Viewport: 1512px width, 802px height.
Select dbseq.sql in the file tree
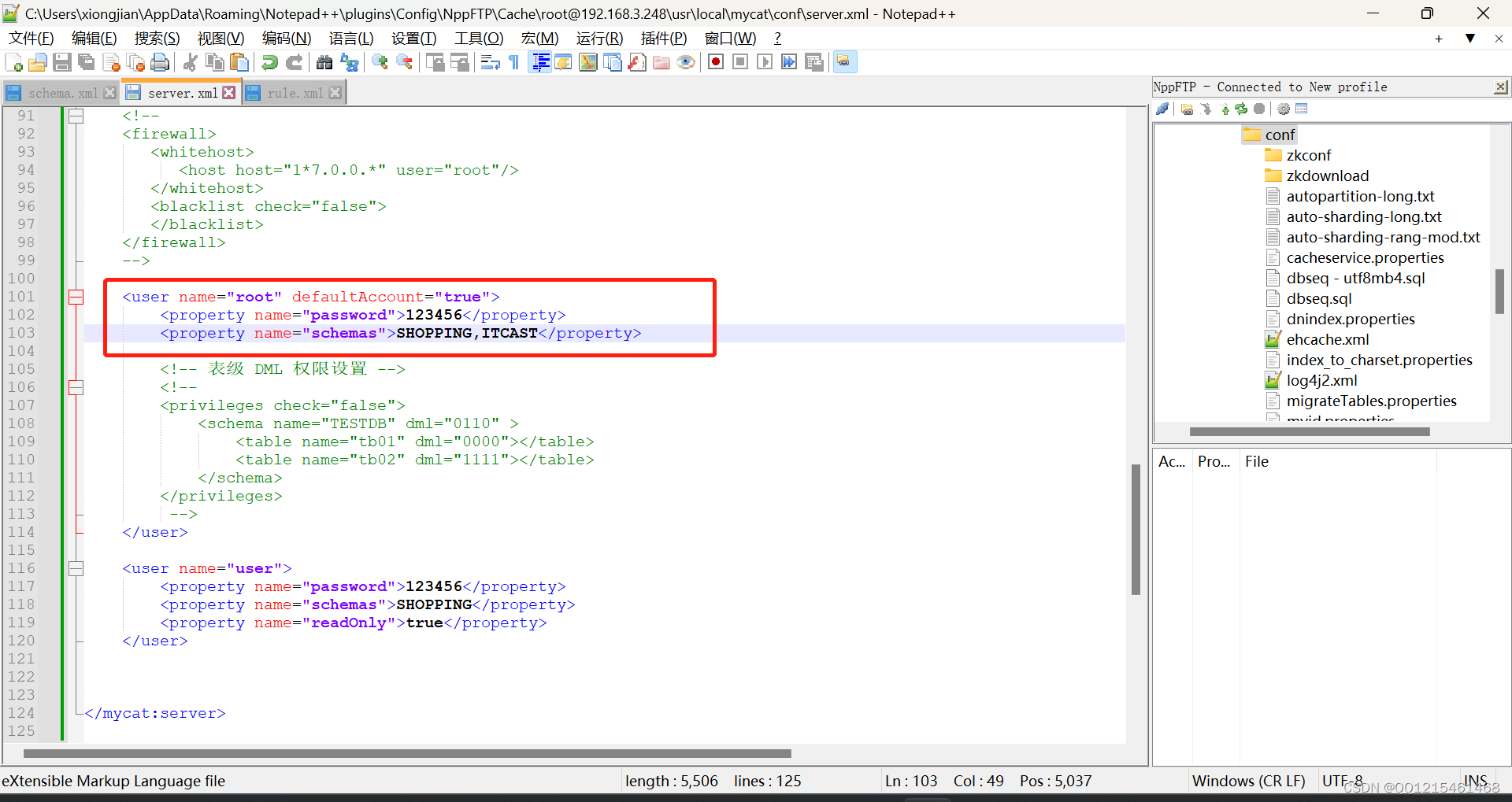(1308, 298)
